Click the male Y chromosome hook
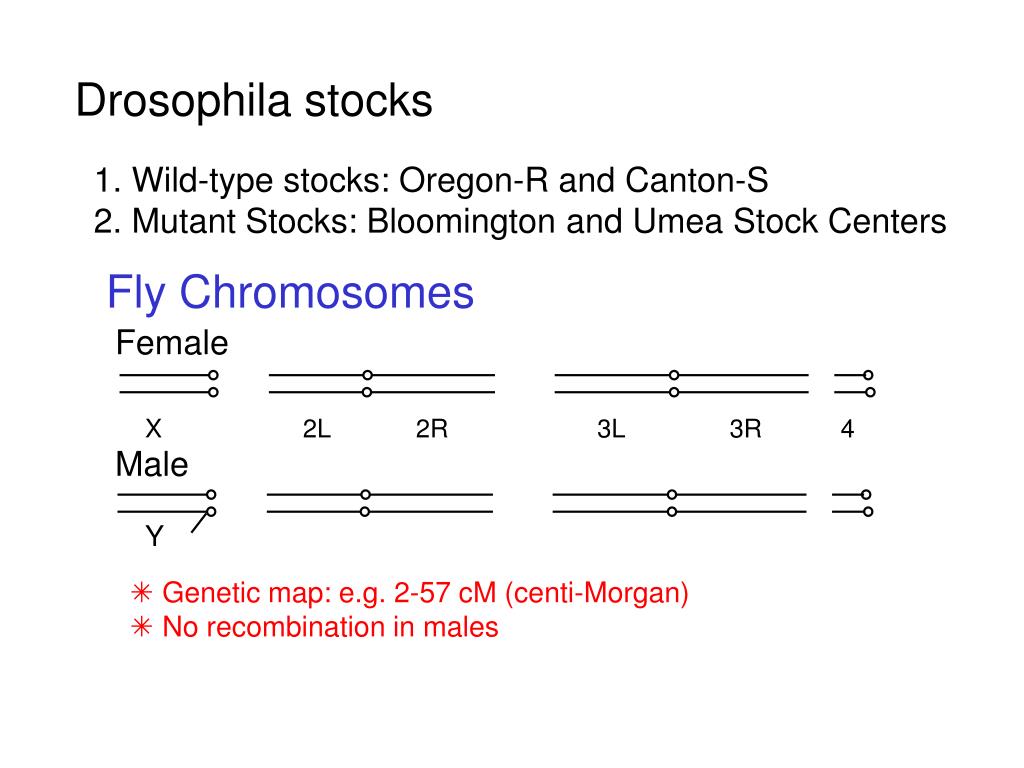1024x768 pixels. (x=201, y=521)
